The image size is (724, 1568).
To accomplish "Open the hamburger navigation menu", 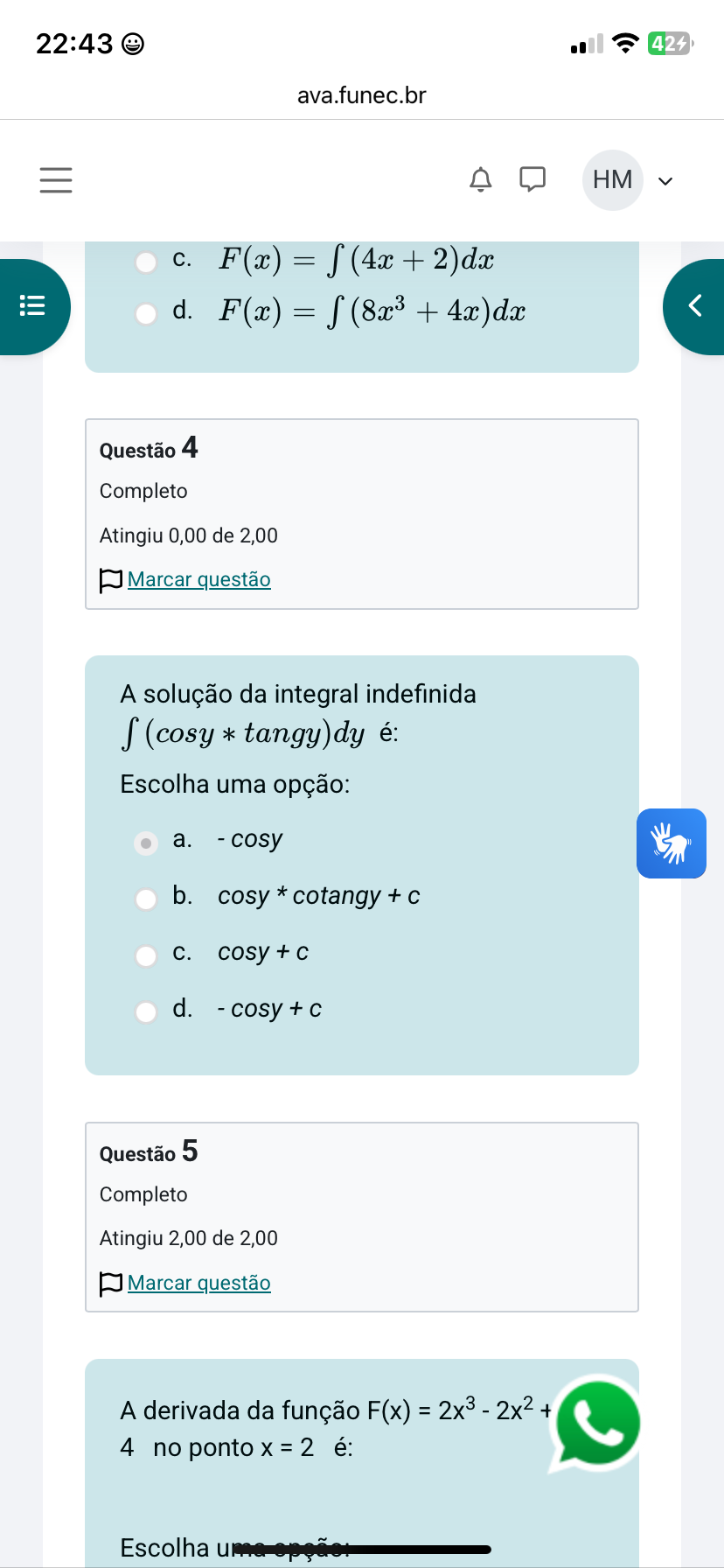I will pyautogui.click(x=56, y=180).
